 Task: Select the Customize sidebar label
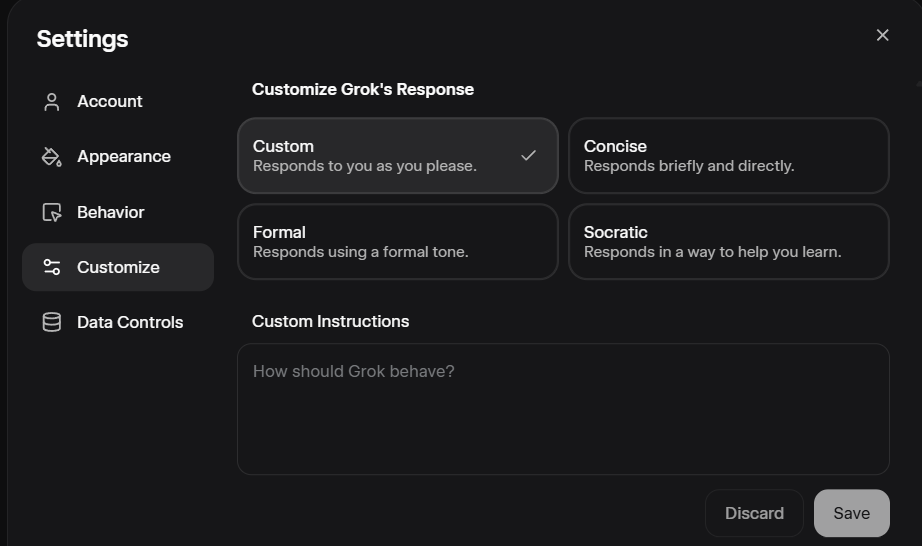coord(118,267)
